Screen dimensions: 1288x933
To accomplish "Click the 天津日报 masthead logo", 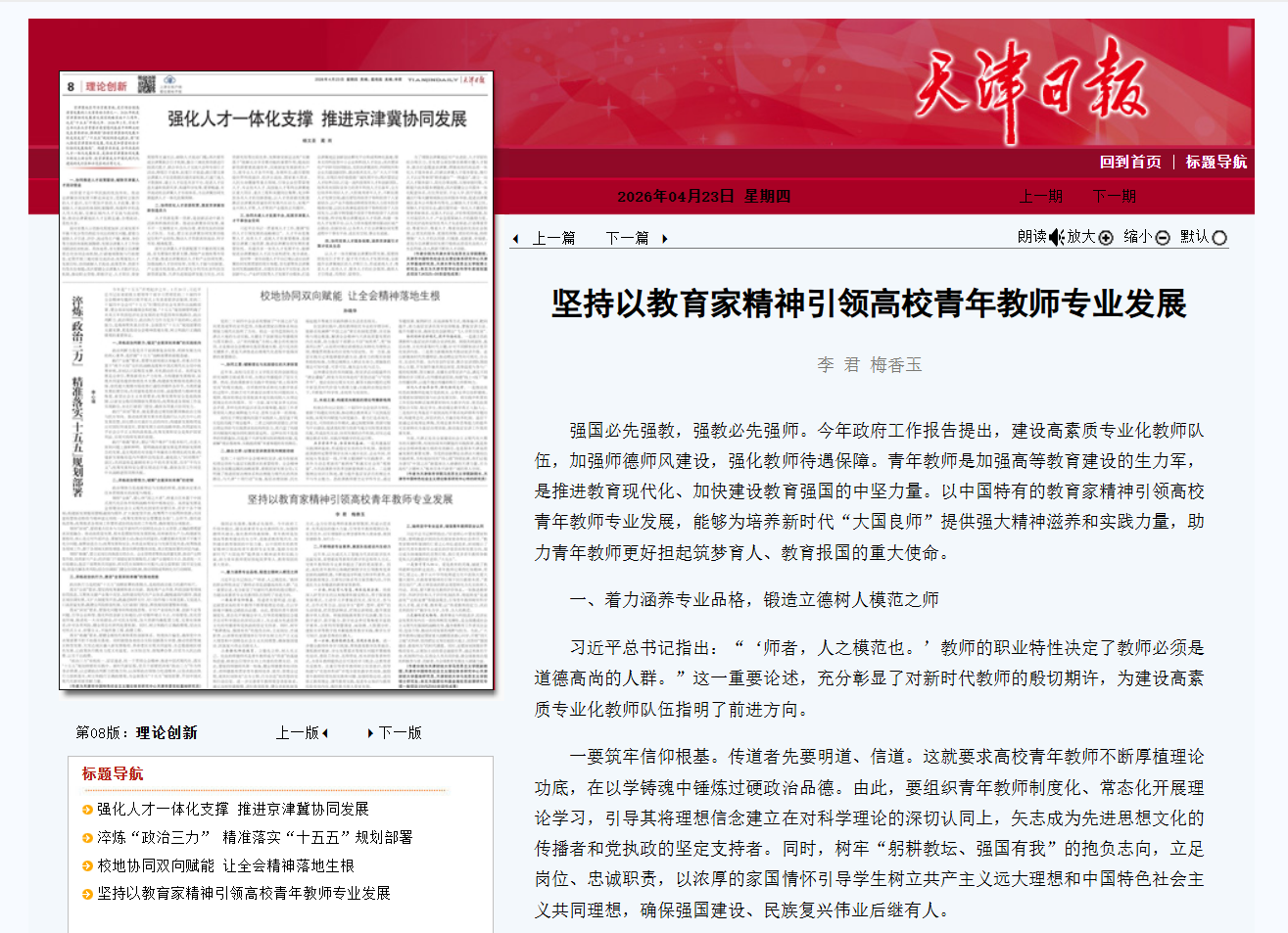I will 1030,86.
